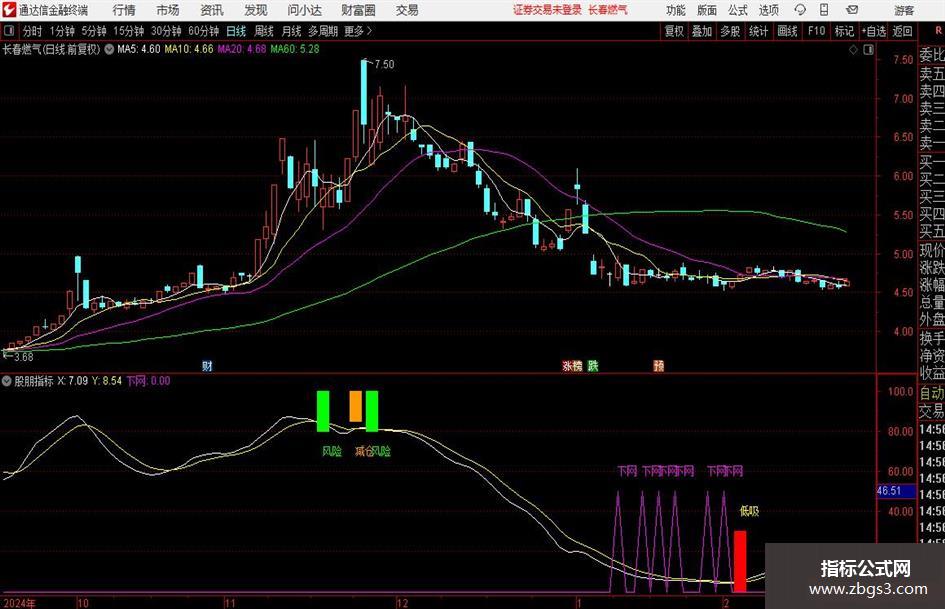Click the blue 财 marker below the chart
Screen dimensions: 945x609
(207, 366)
